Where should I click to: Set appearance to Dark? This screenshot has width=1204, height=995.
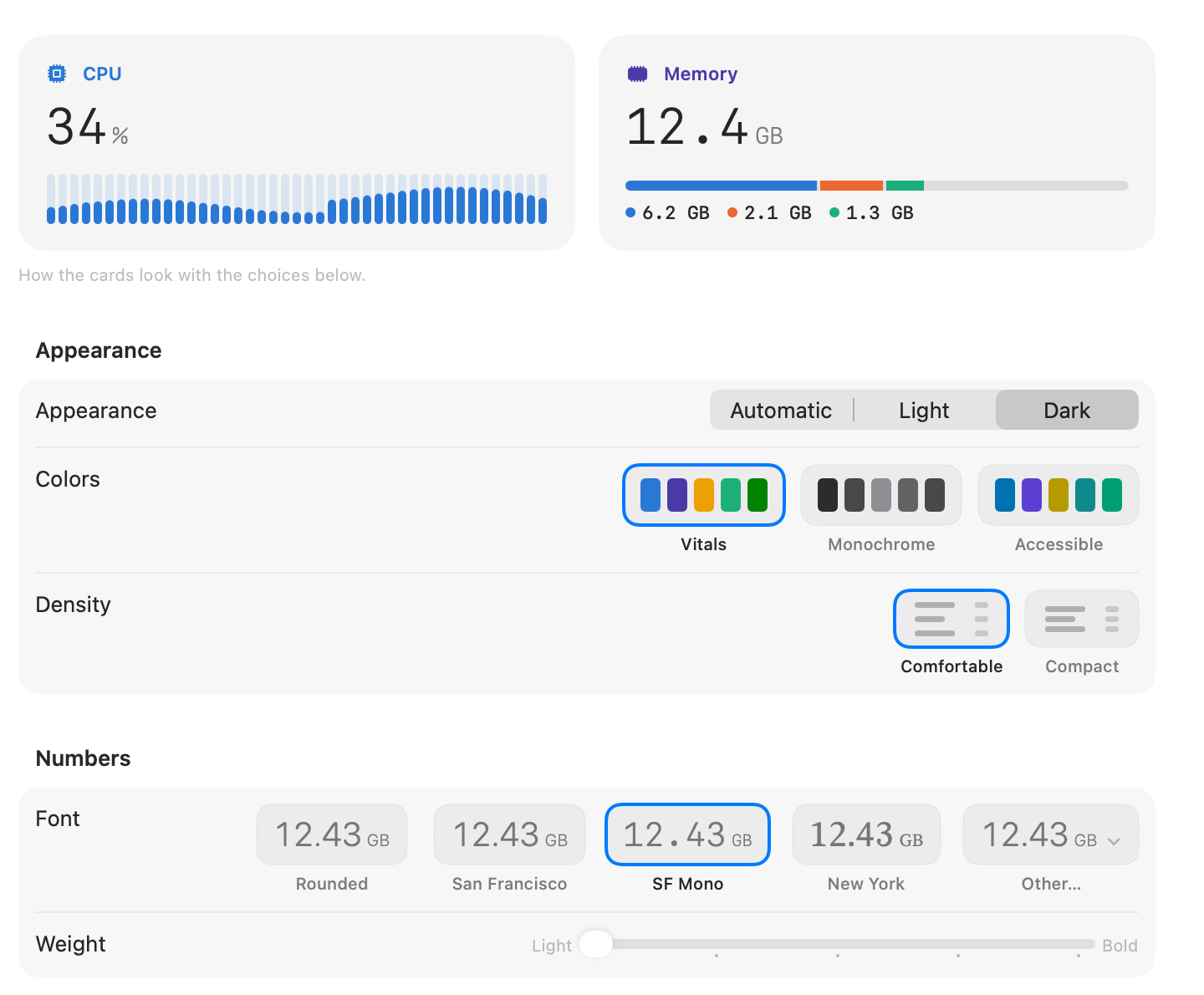(1067, 411)
